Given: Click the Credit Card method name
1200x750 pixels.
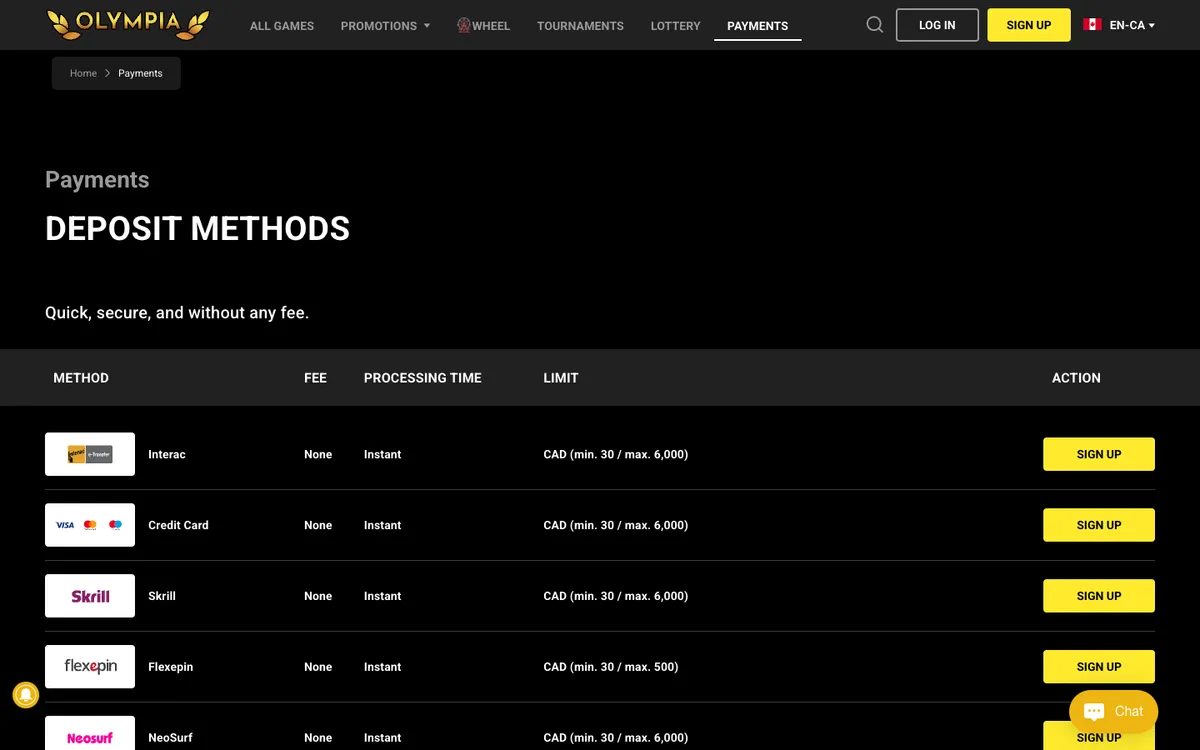Looking at the screenshot, I should point(178,525).
